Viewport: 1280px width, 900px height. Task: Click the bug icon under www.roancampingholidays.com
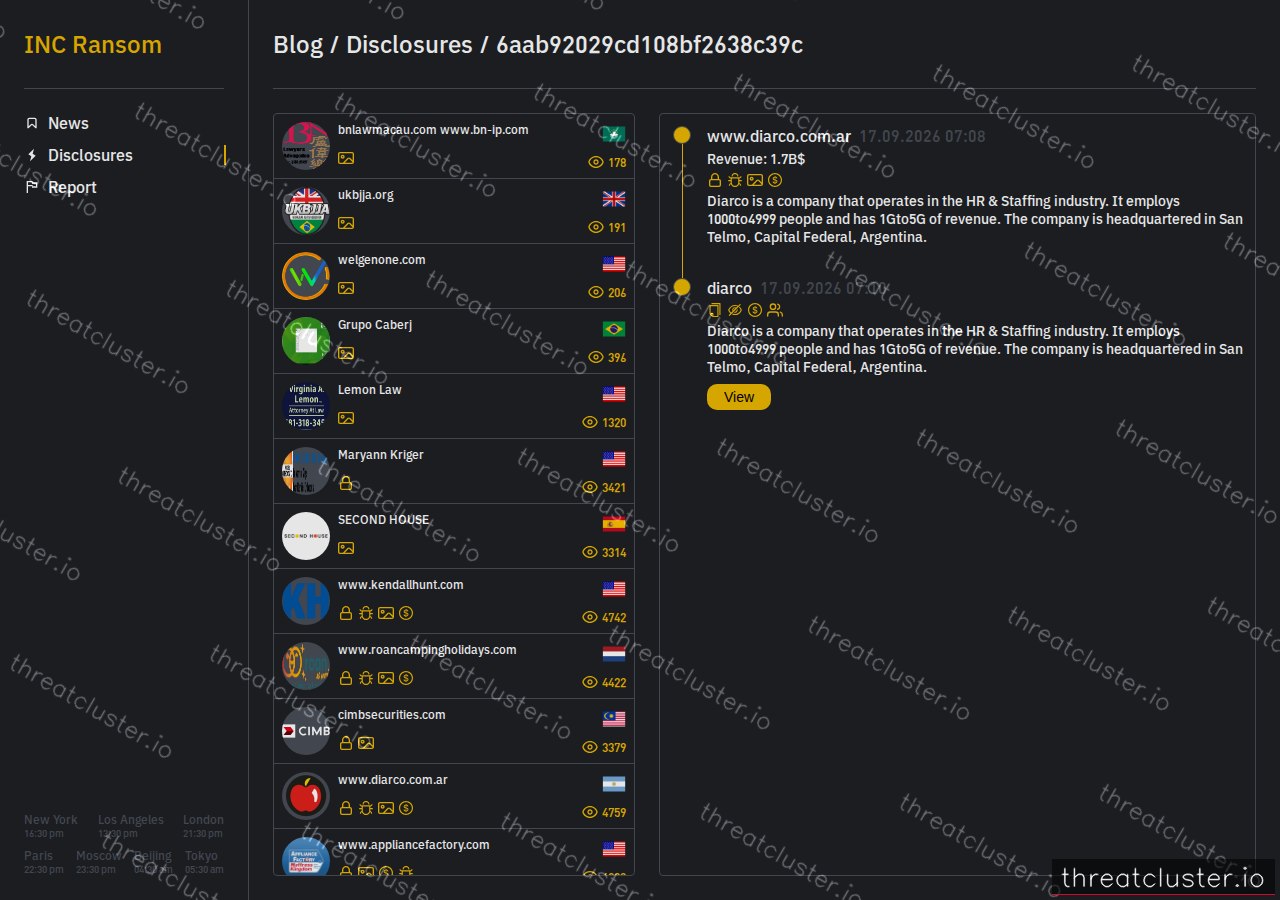tap(366, 678)
